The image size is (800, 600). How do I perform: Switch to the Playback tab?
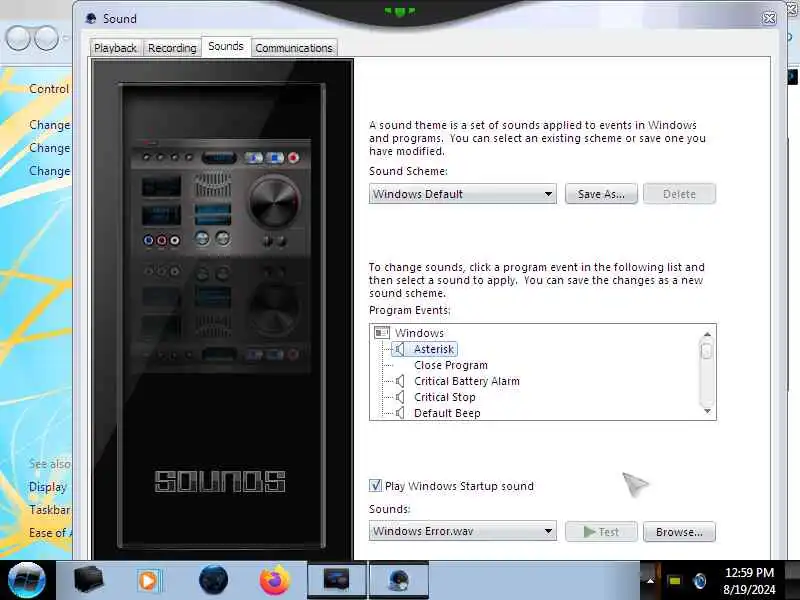pyautogui.click(x=115, y=48)
